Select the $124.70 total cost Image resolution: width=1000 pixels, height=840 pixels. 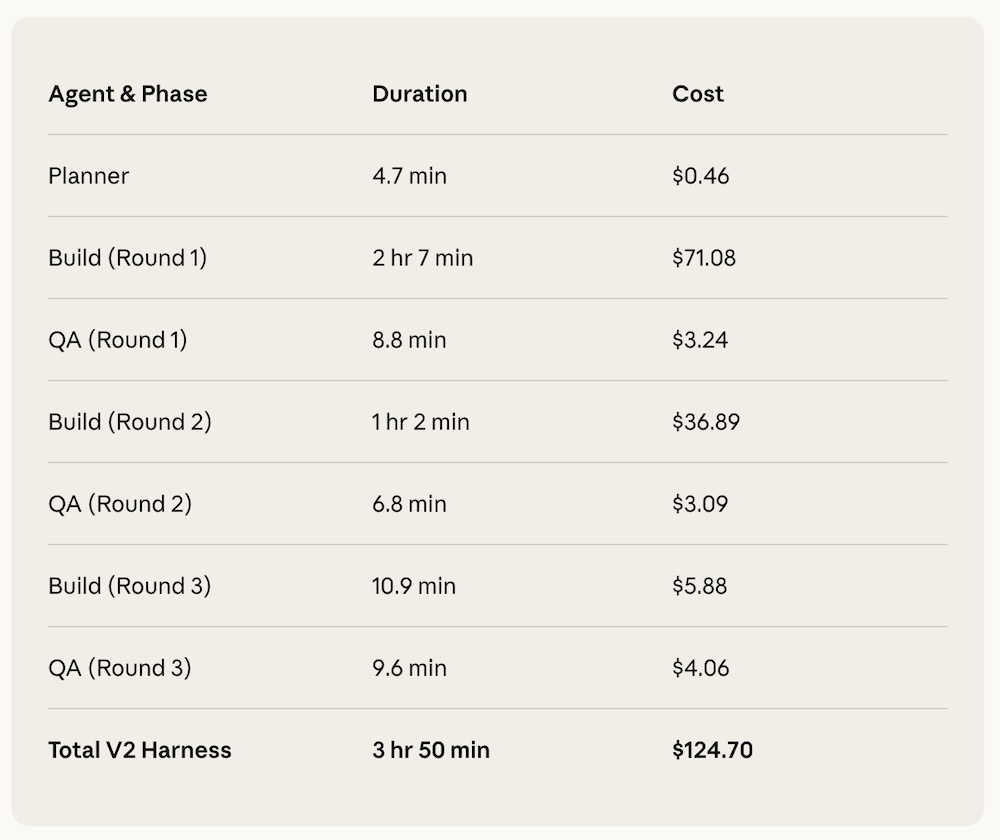[x=713, y=750]
